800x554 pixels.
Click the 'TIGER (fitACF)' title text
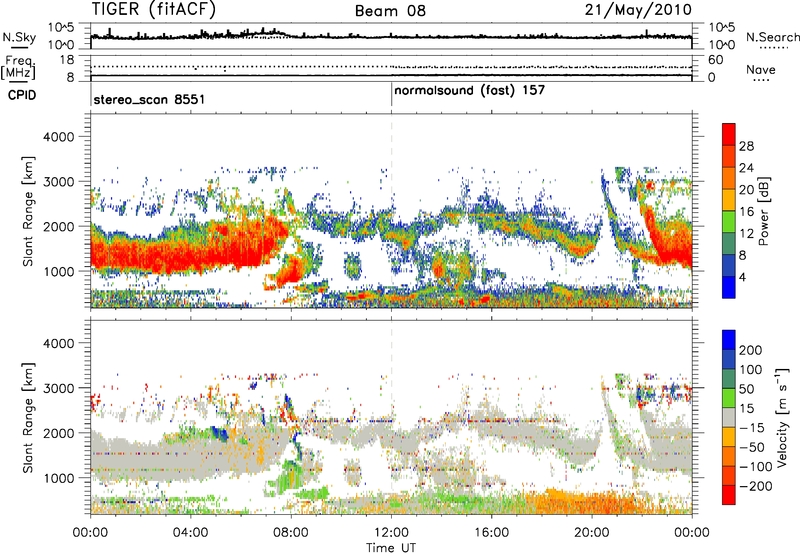(x=154, y=9)
